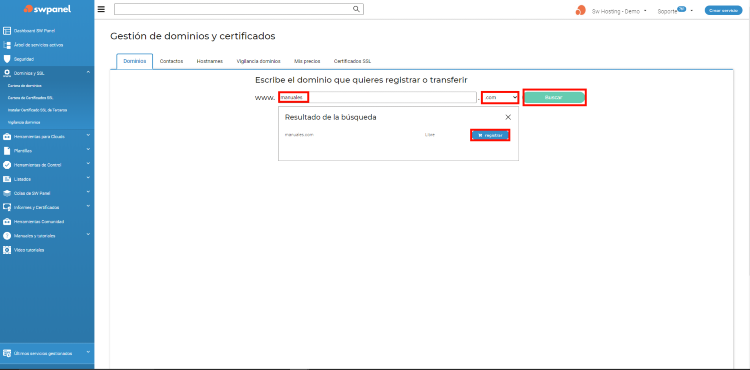Screen dimensions: 750x370
Task: Close the Resultado de la búsqueda panel
Action: coord(508,117)
